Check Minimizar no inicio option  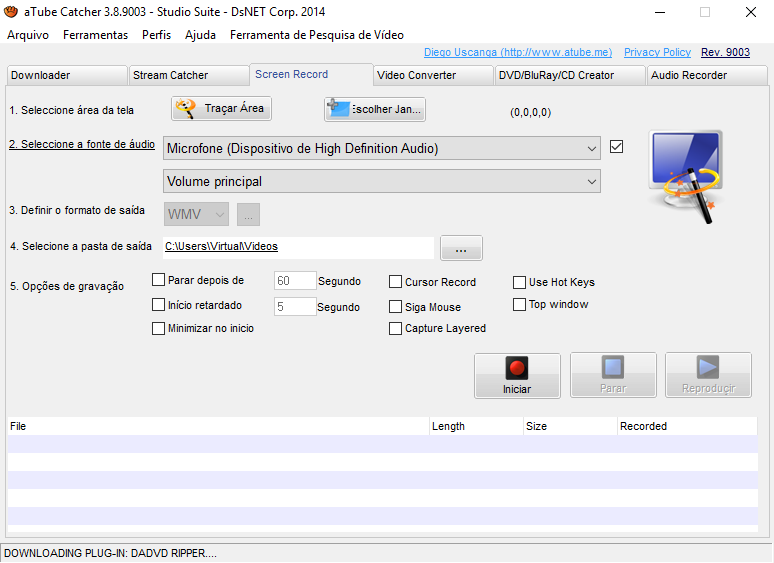pos(158,328)
